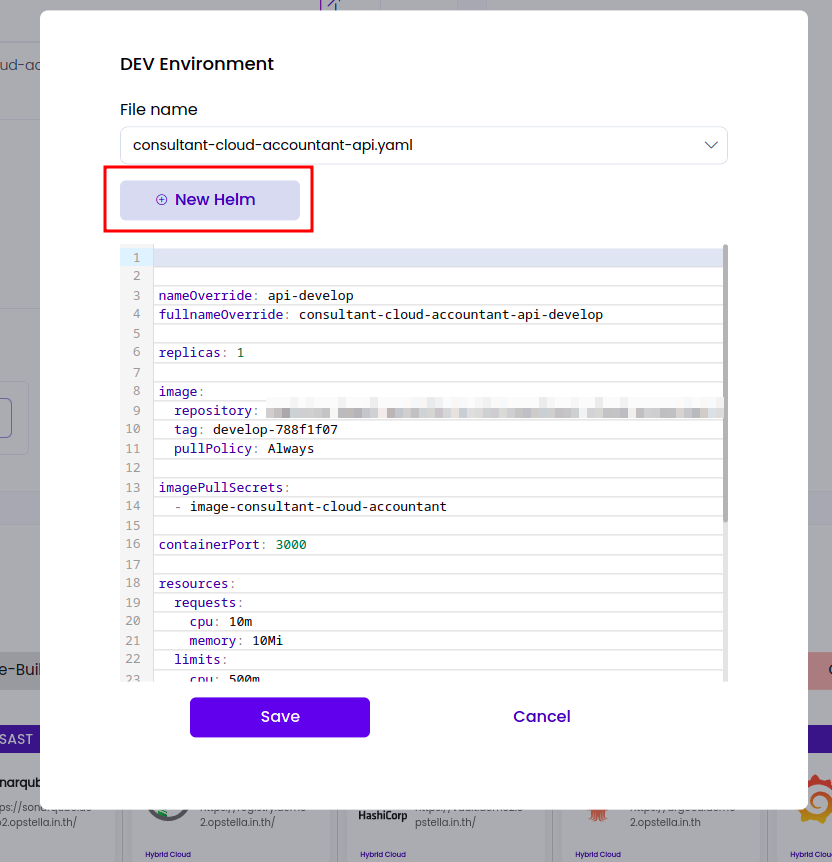Viewport: 832px width, 862px height.
Task: Click the 'replicas: 1' line
Action: pyautogui.click(x=201, y=352)
